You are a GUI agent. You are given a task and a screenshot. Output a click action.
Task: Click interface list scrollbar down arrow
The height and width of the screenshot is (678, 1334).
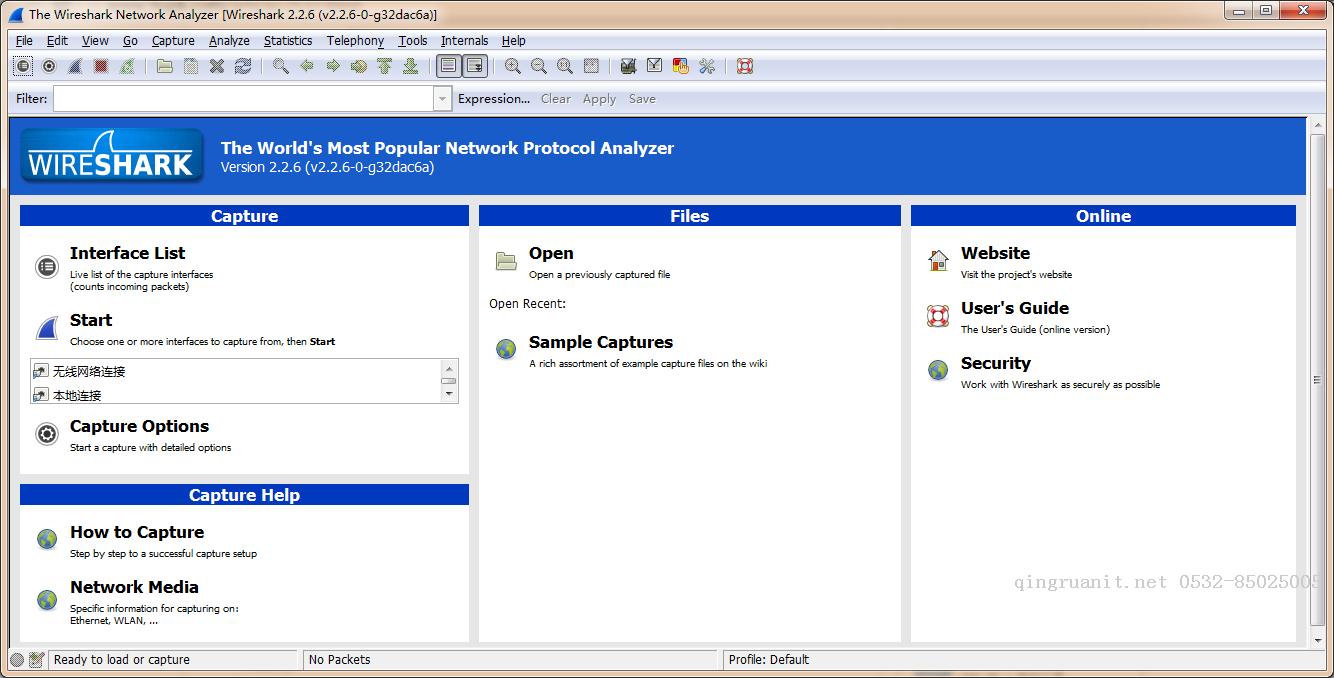coord(449,394)
